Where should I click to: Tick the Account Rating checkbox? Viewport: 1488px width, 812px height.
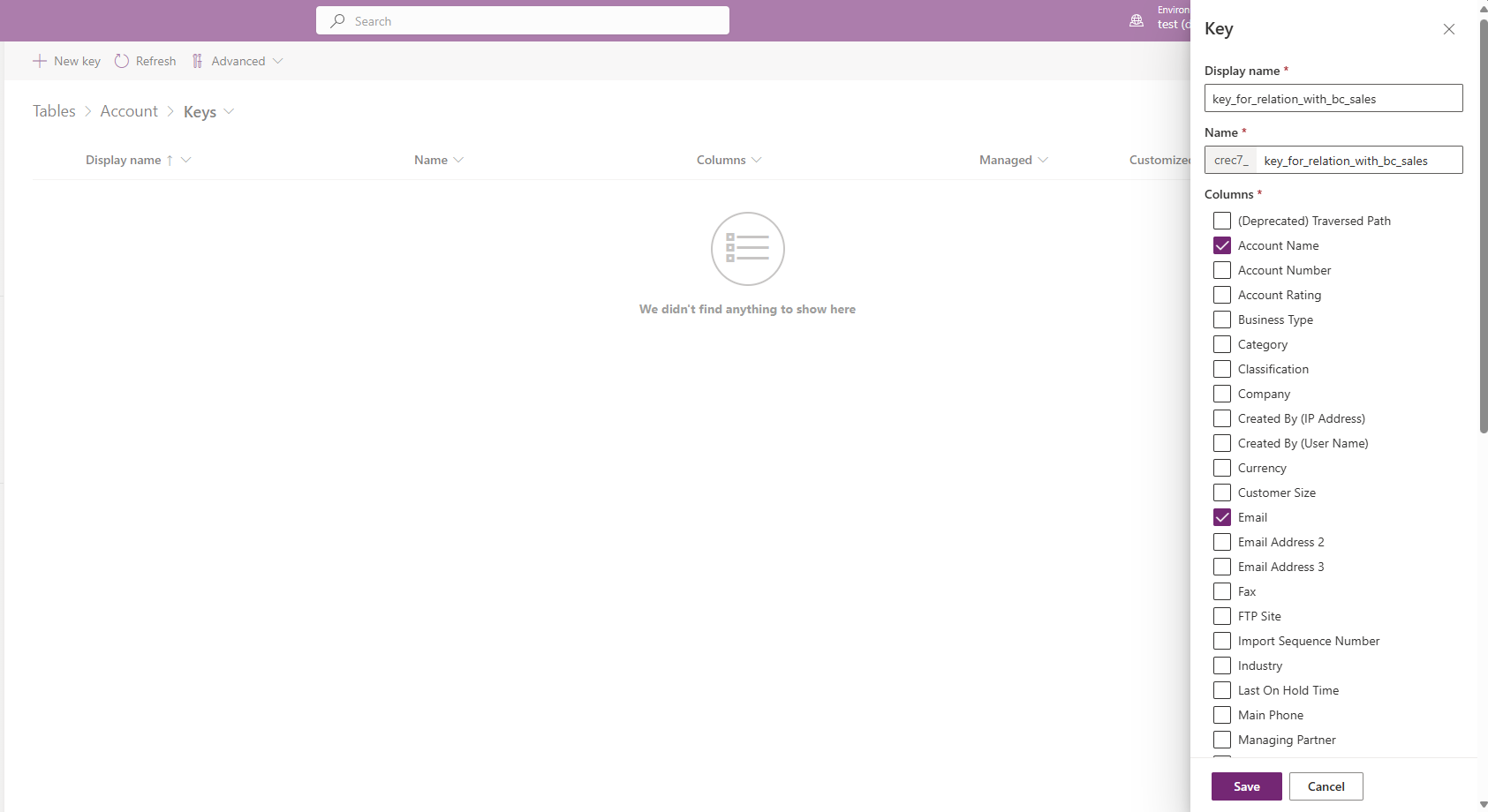[1222, 295]
